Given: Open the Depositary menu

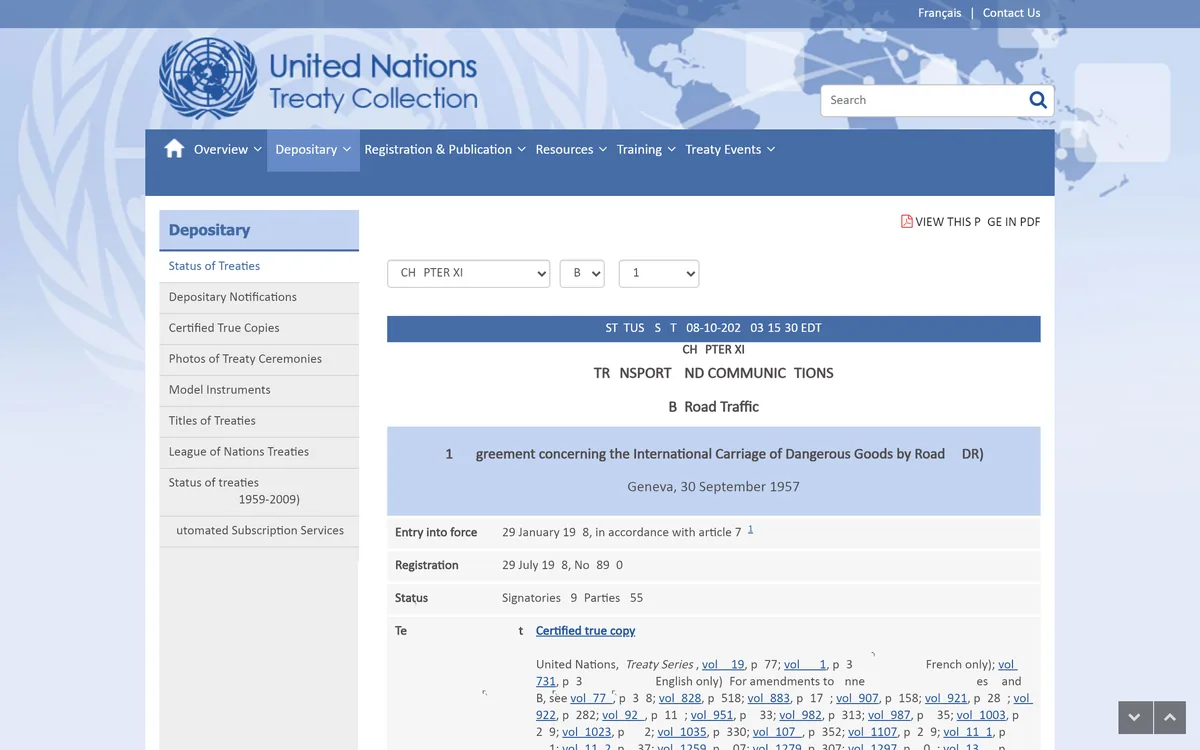Looking at the screenshot, I should 313,150.
